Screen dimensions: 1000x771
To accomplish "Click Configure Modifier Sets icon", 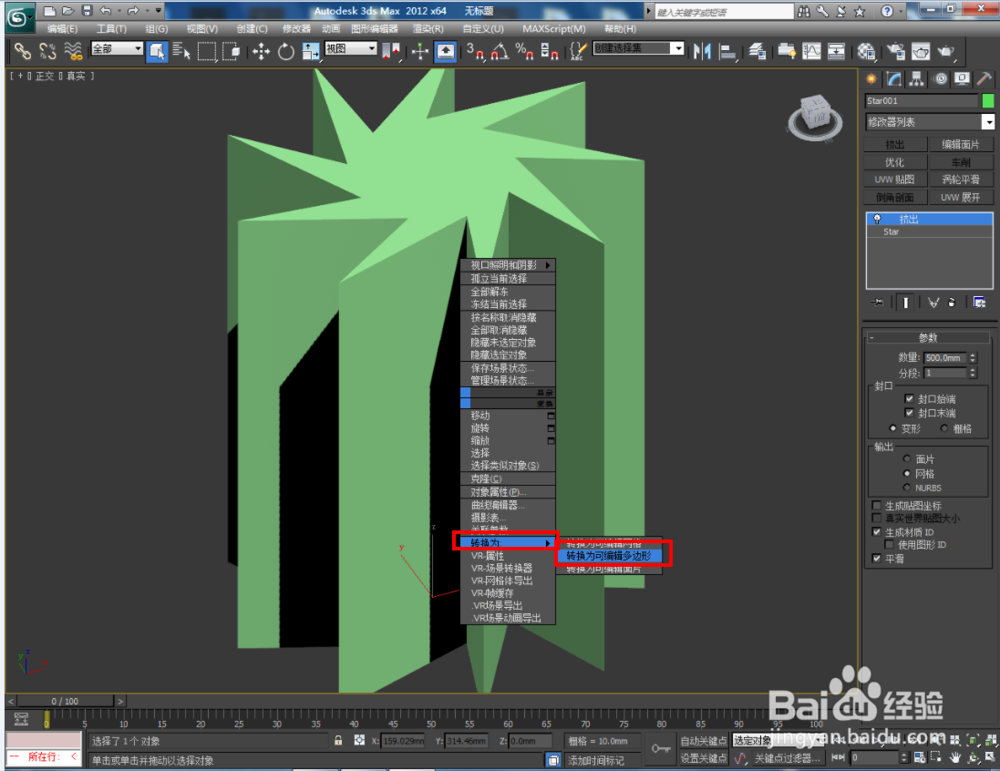I will tap(980, 302).
